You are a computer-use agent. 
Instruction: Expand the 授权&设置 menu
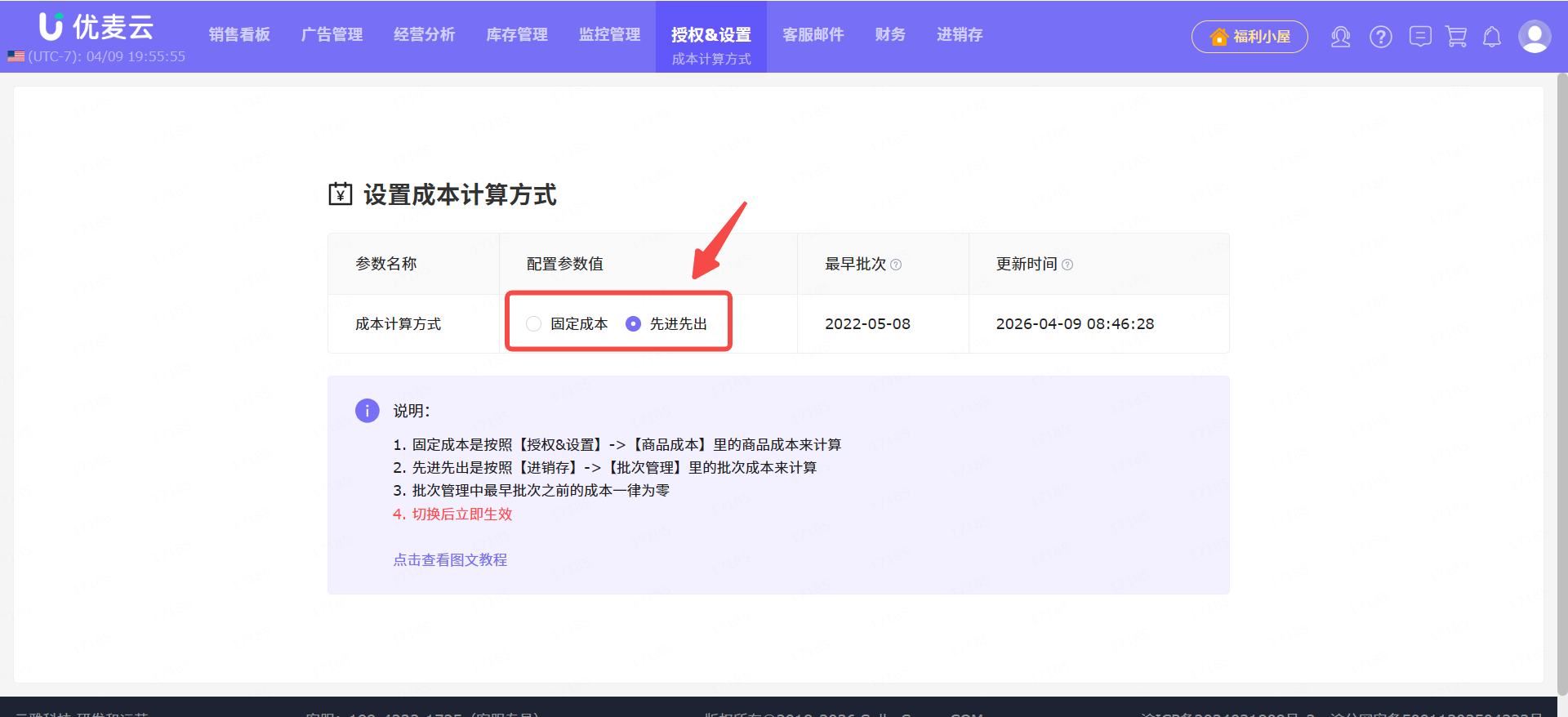(x=710, y=34)
